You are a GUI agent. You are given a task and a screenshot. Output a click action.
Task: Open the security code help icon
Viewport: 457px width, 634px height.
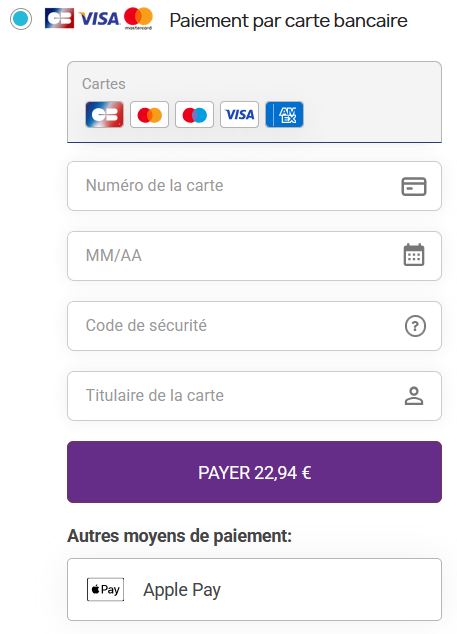(x=415, y=326)
